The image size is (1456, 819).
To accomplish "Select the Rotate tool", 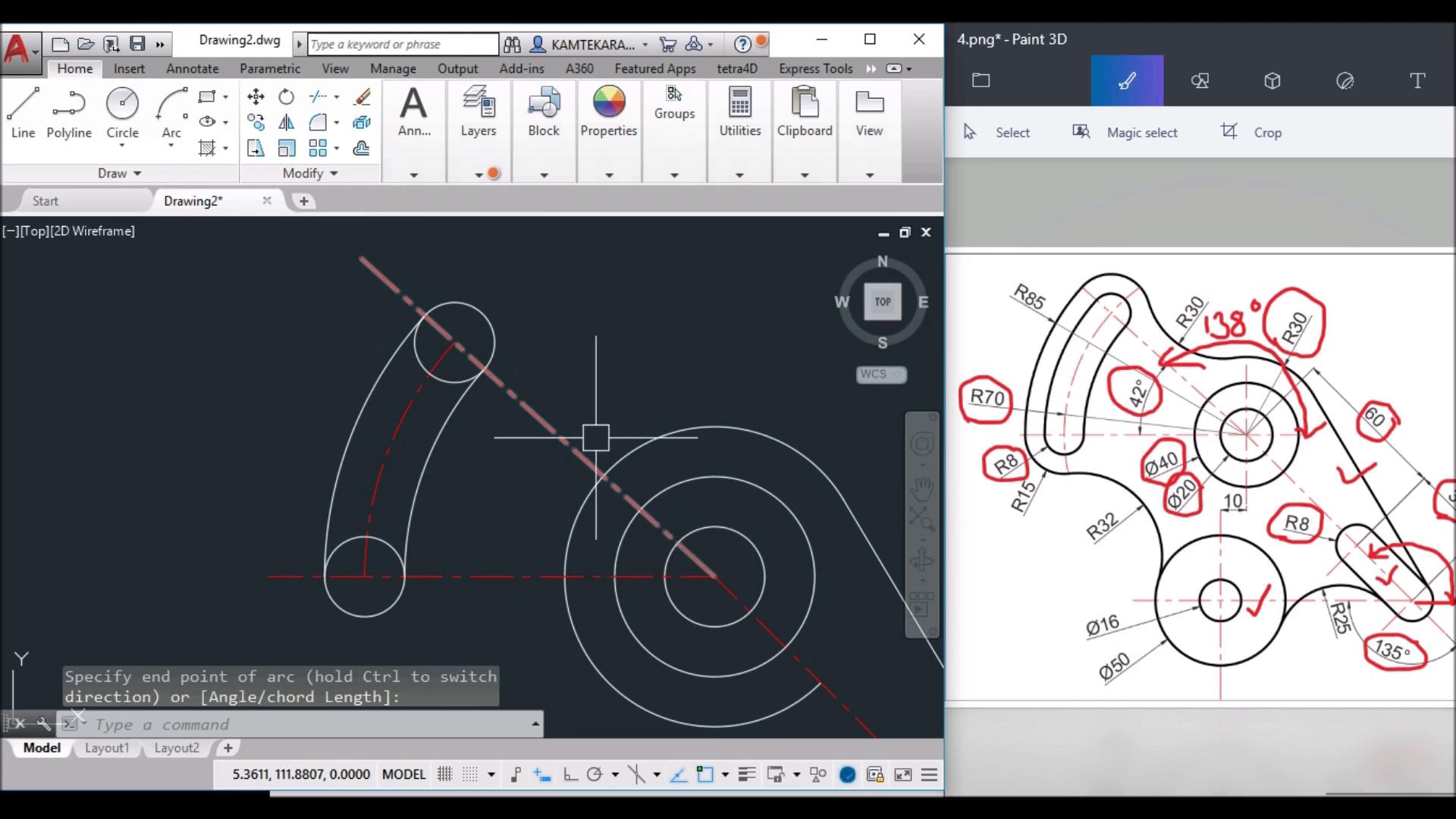I will tap(286, 97).
